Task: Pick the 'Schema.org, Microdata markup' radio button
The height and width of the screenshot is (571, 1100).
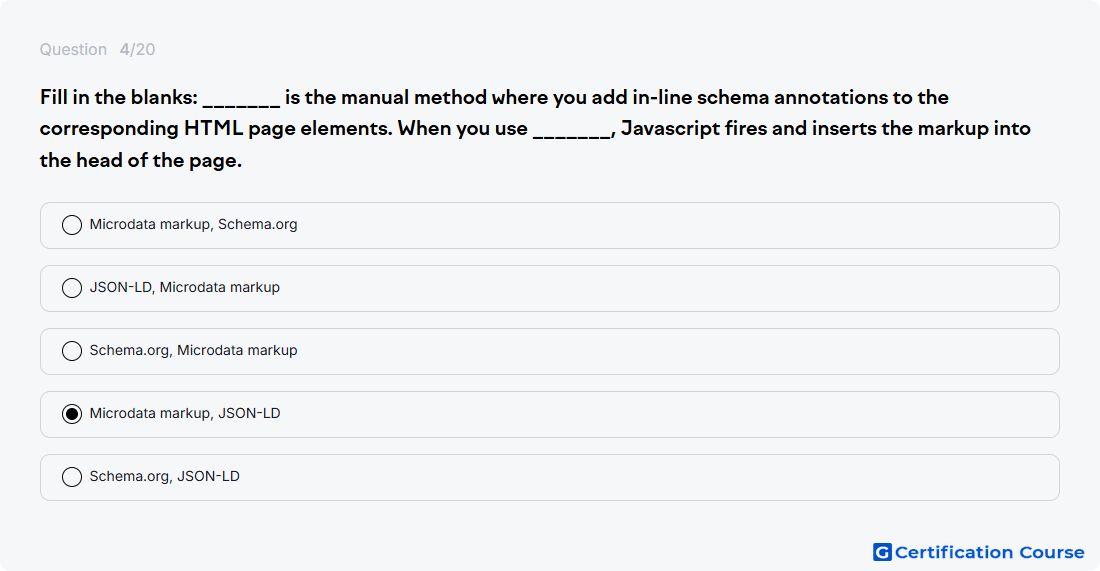Action: coord(72,351)
